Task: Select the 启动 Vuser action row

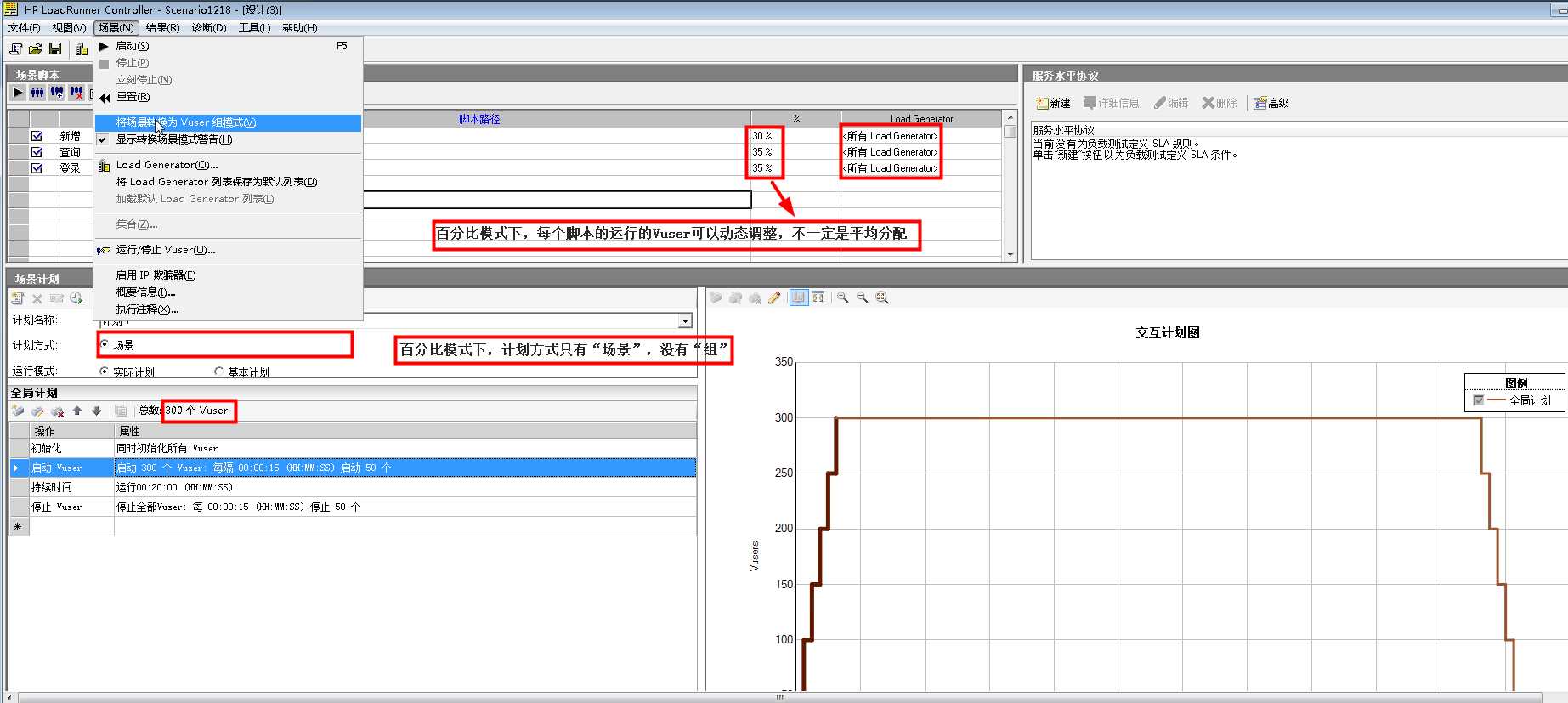Action: [353, 468]
